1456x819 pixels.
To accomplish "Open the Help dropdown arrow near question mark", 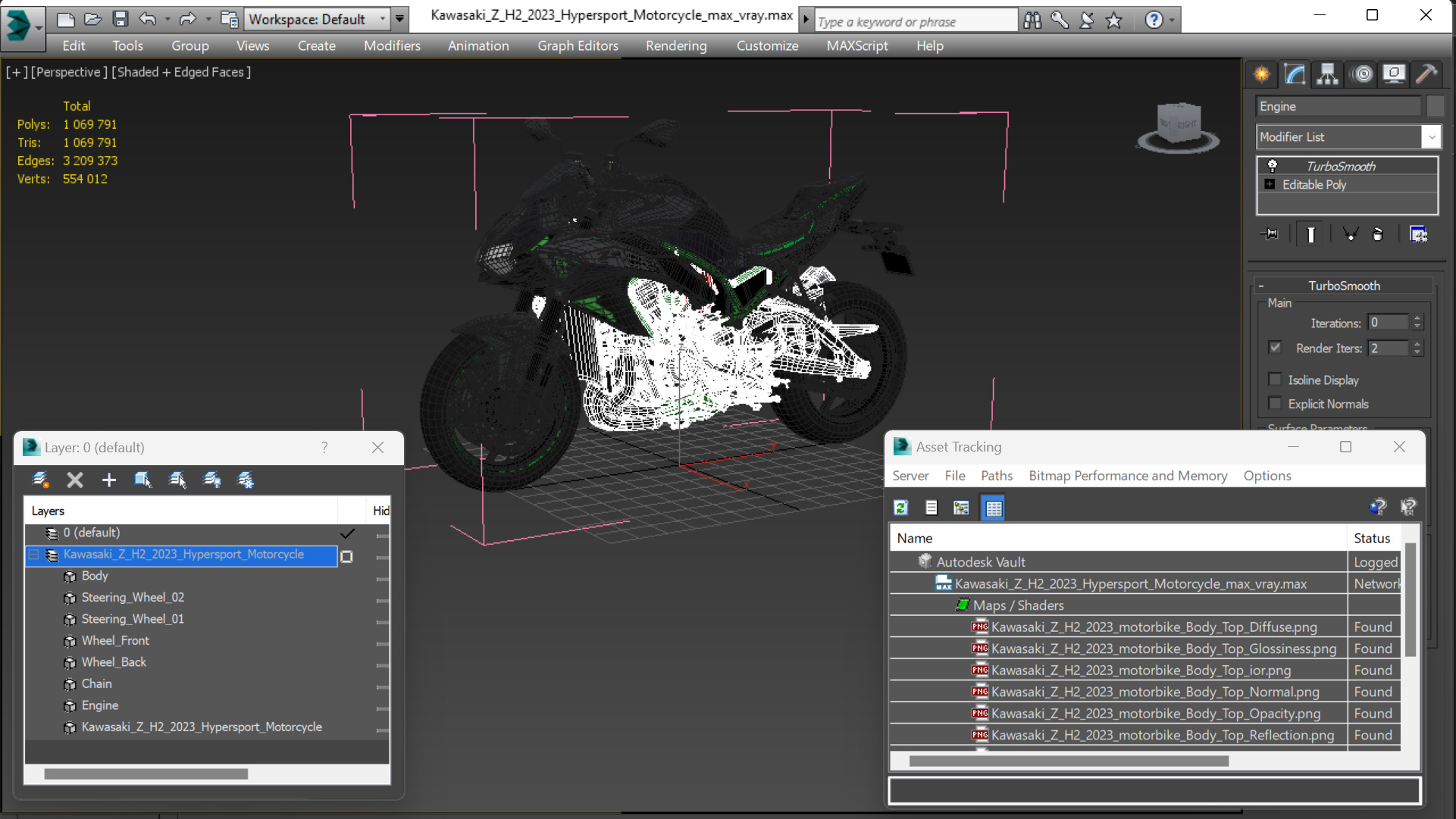I will coord(1172,20).
